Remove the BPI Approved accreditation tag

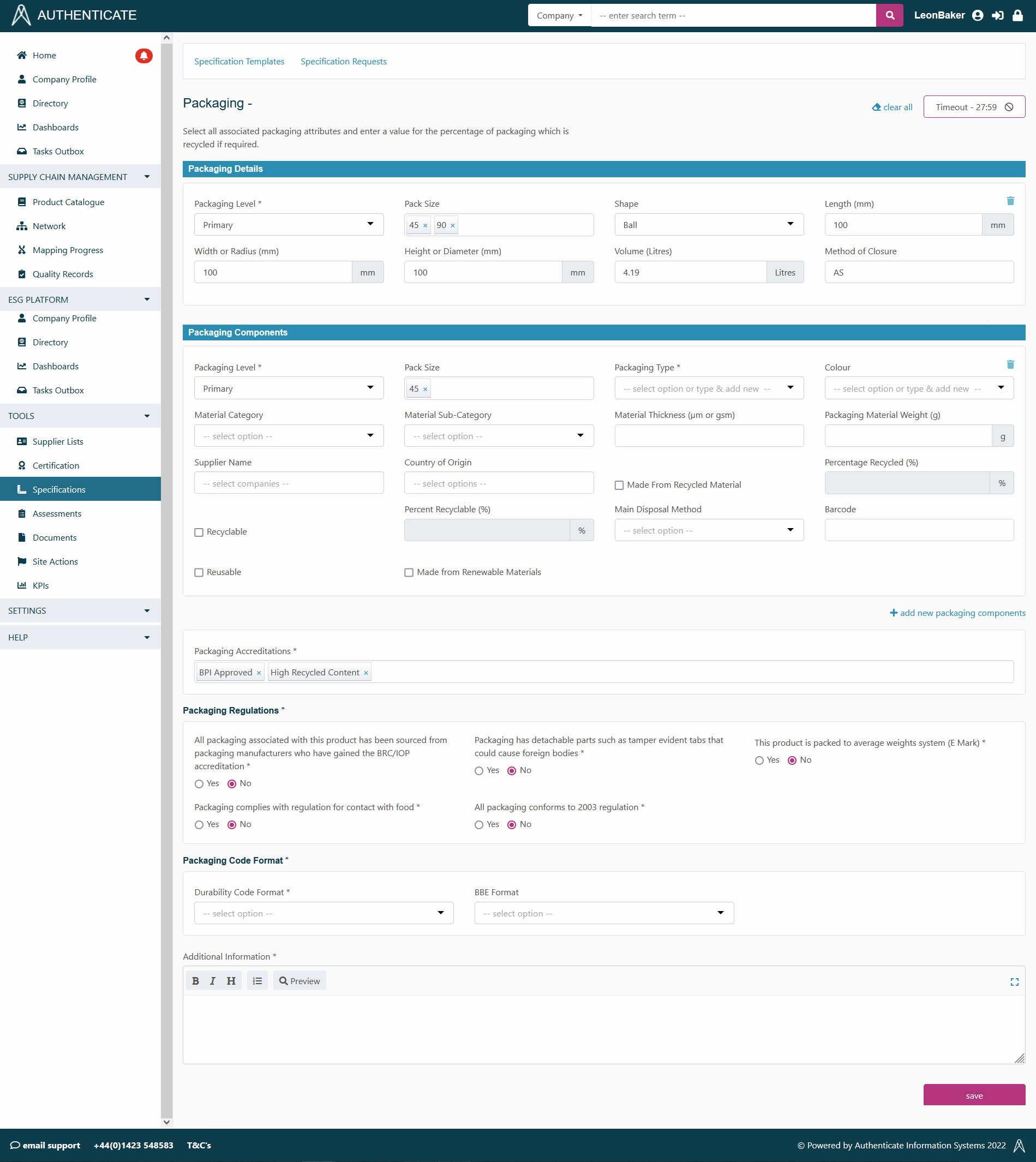click(259, 673)
